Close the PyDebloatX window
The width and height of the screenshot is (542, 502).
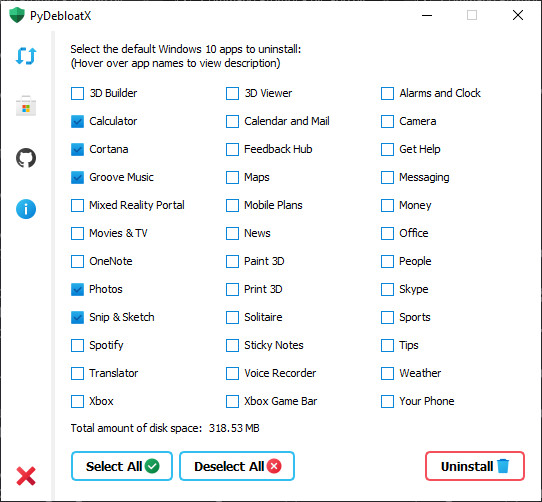coord(517,15)
